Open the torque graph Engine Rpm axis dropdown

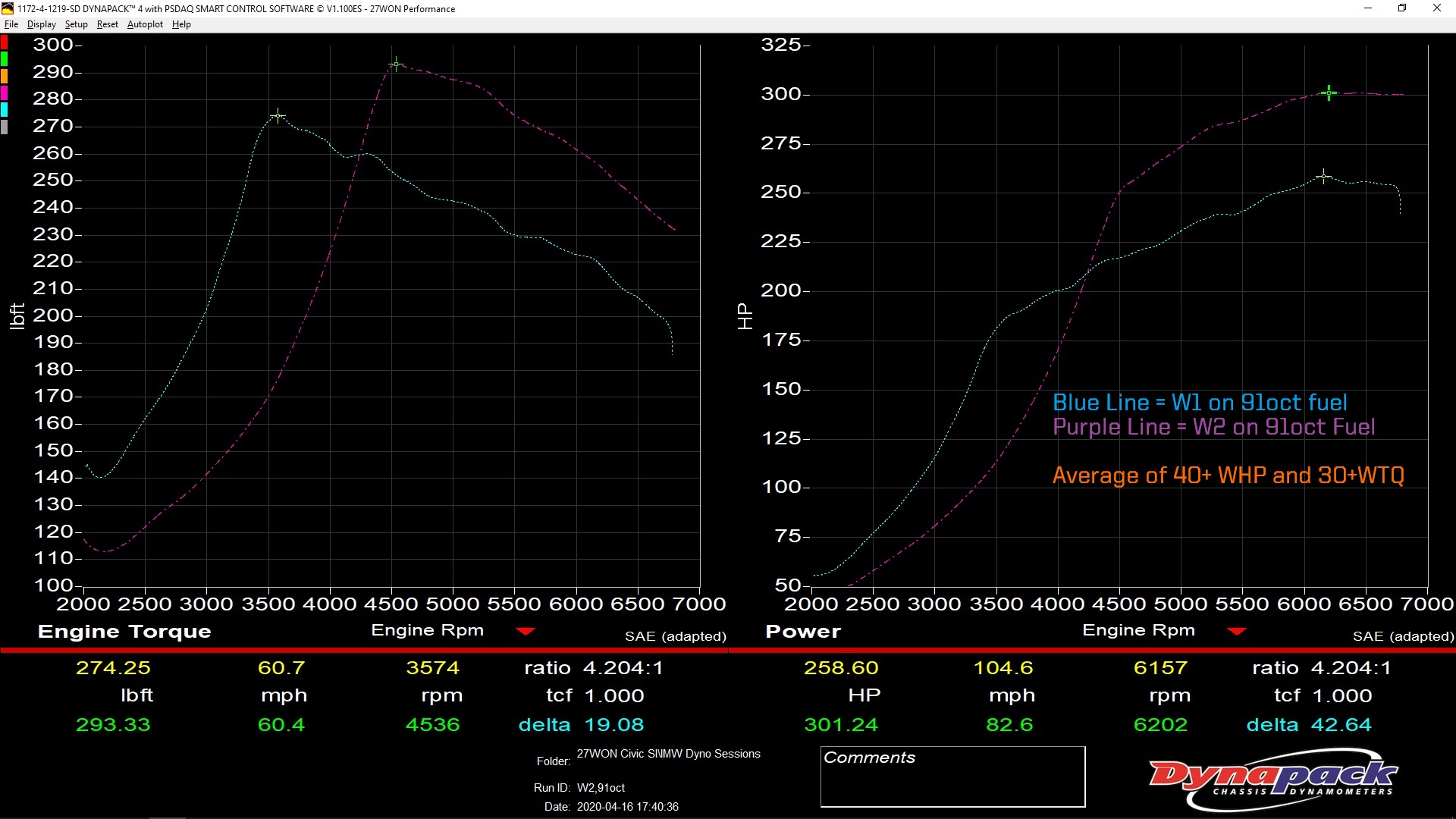tap(526, 631)
